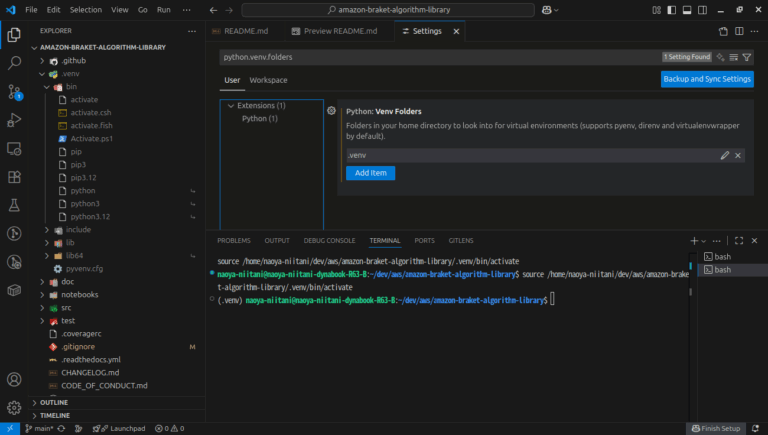
Task: Click the filter settings funnel icon
Action: [747, 57]
